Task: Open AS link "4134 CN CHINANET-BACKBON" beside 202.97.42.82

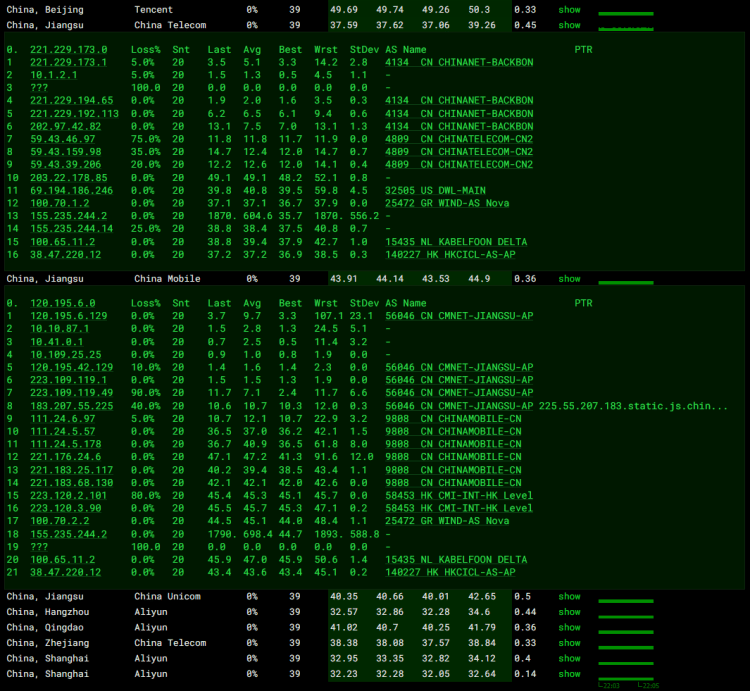Action: point(459,126)
